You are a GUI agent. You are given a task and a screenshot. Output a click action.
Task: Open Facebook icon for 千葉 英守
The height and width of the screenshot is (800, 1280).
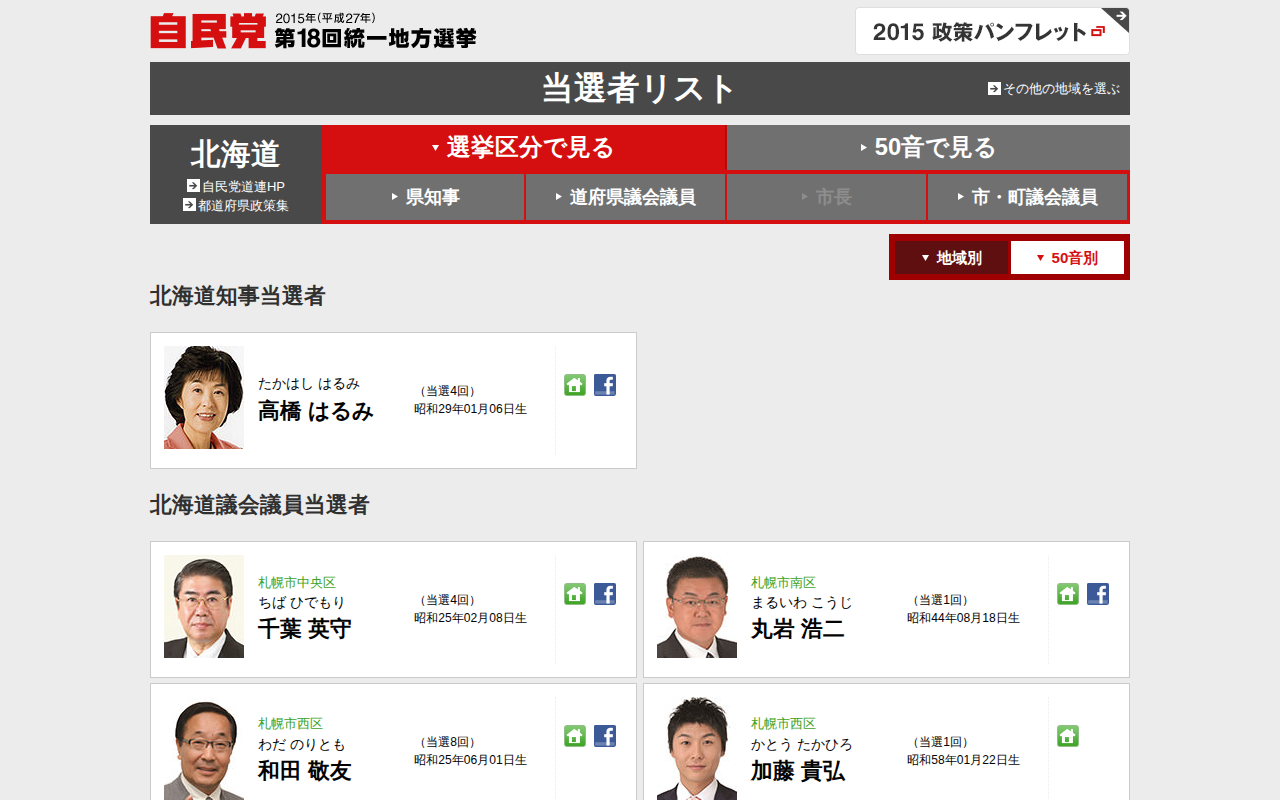pyautogui.click(x=605, y=594)
